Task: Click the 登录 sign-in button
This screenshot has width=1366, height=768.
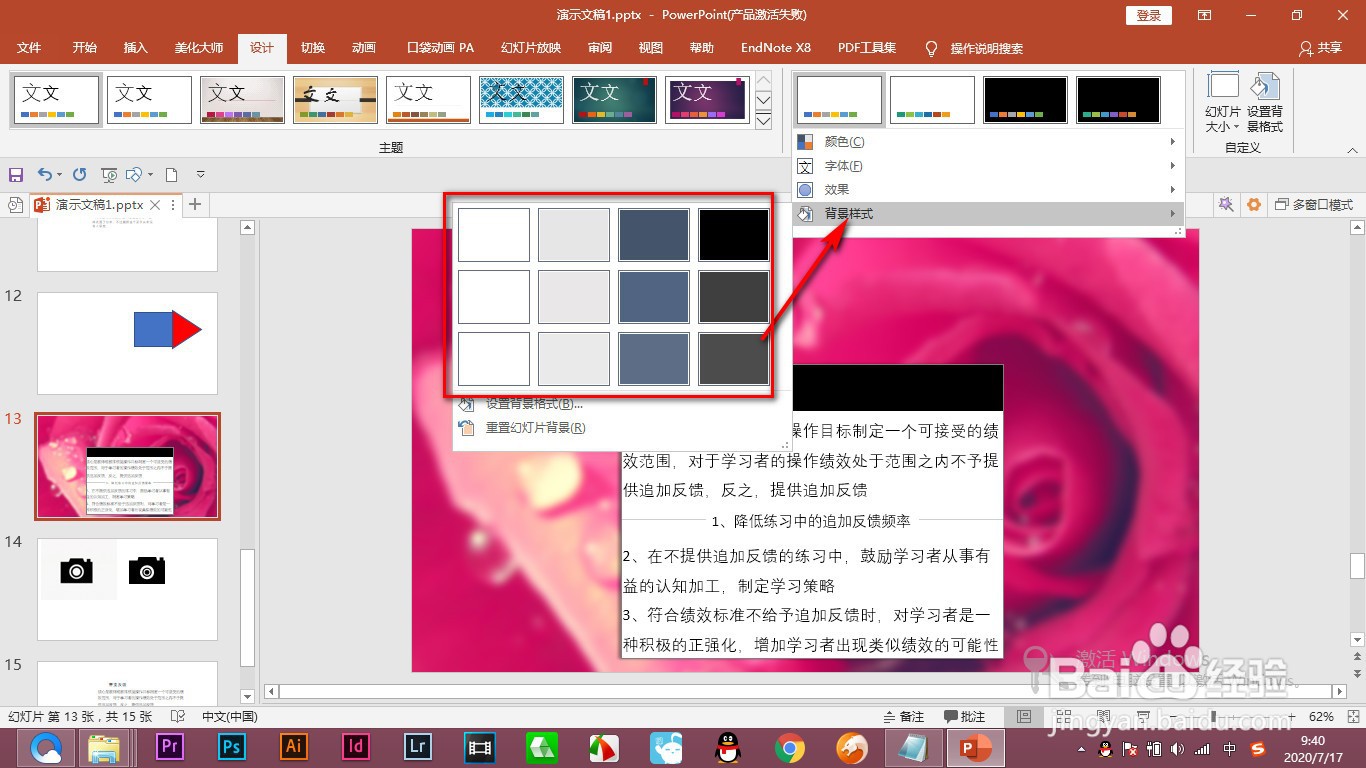Action: [1149, 15]
